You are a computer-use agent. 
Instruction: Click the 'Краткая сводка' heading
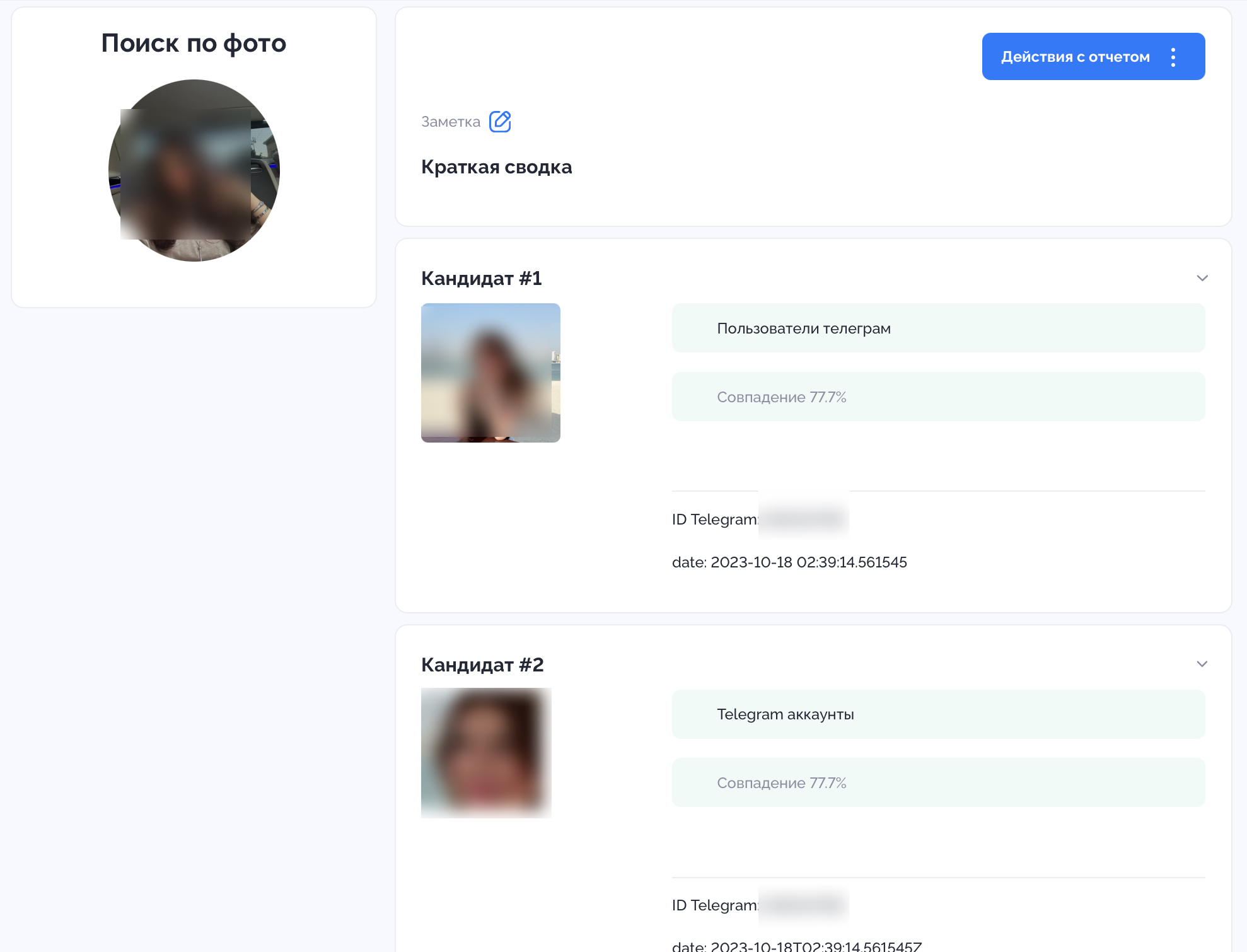[x=496, y=167]
